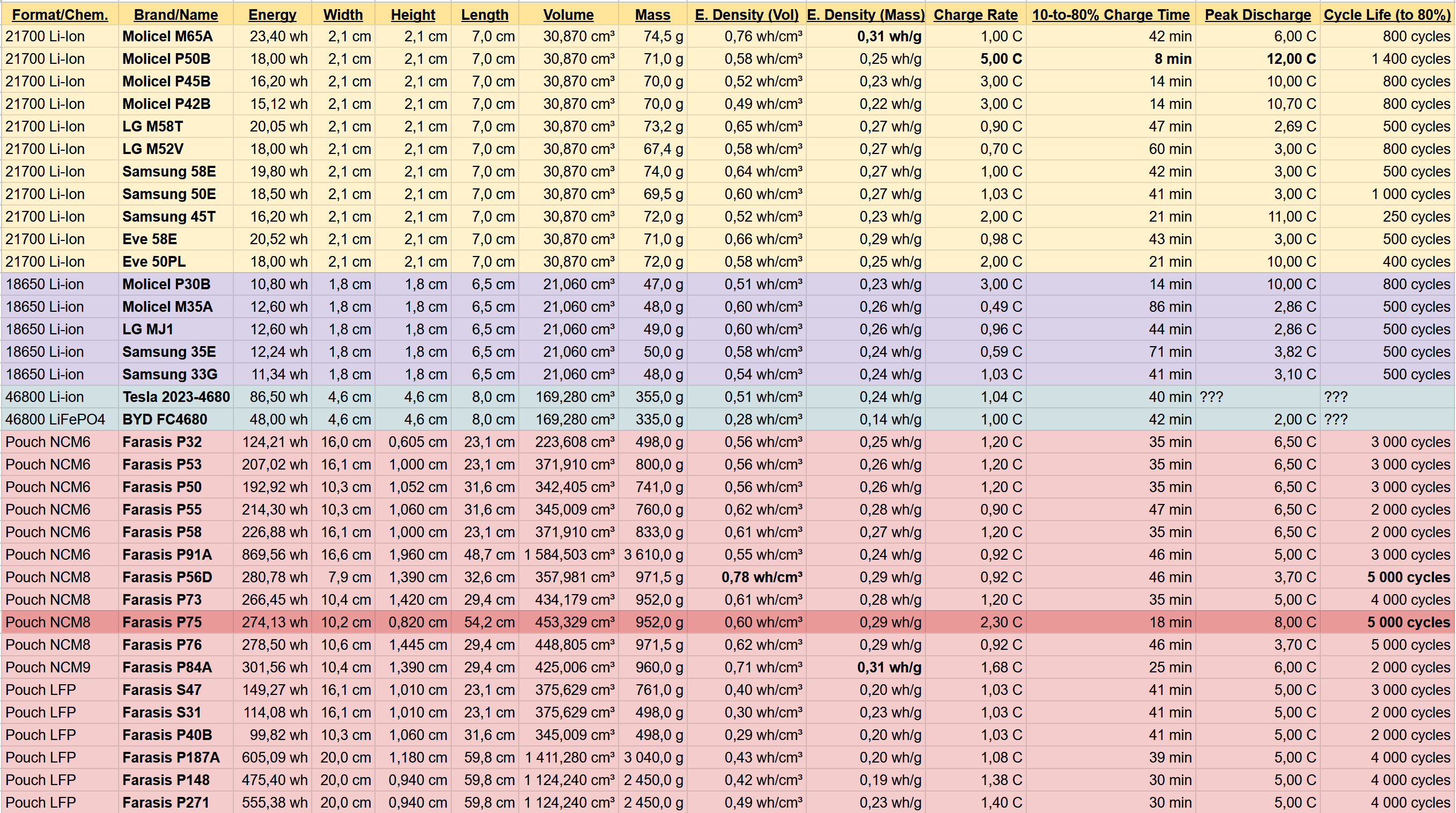Click the Energy column header

272,14
